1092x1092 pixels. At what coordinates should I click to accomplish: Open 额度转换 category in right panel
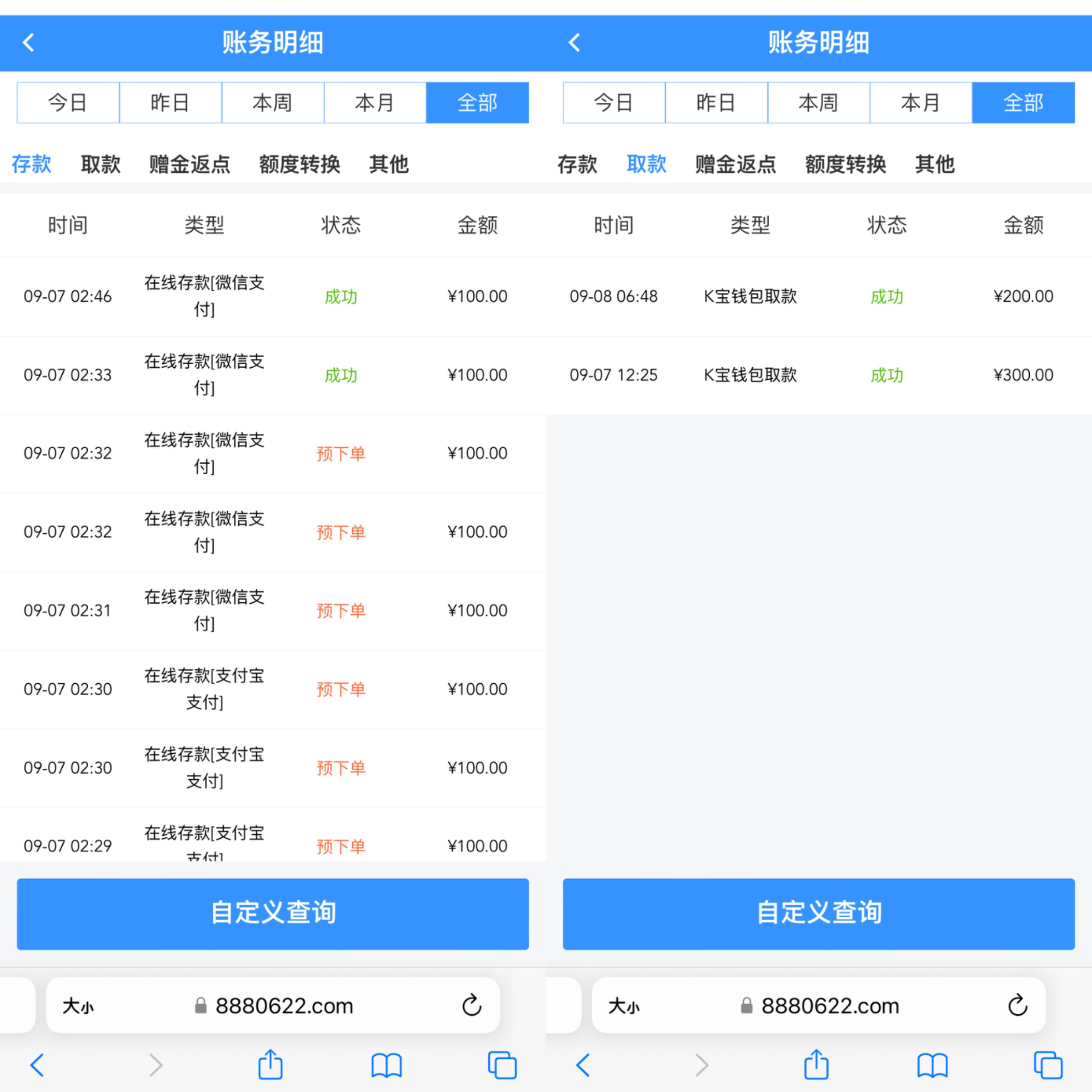coord(845,165)
